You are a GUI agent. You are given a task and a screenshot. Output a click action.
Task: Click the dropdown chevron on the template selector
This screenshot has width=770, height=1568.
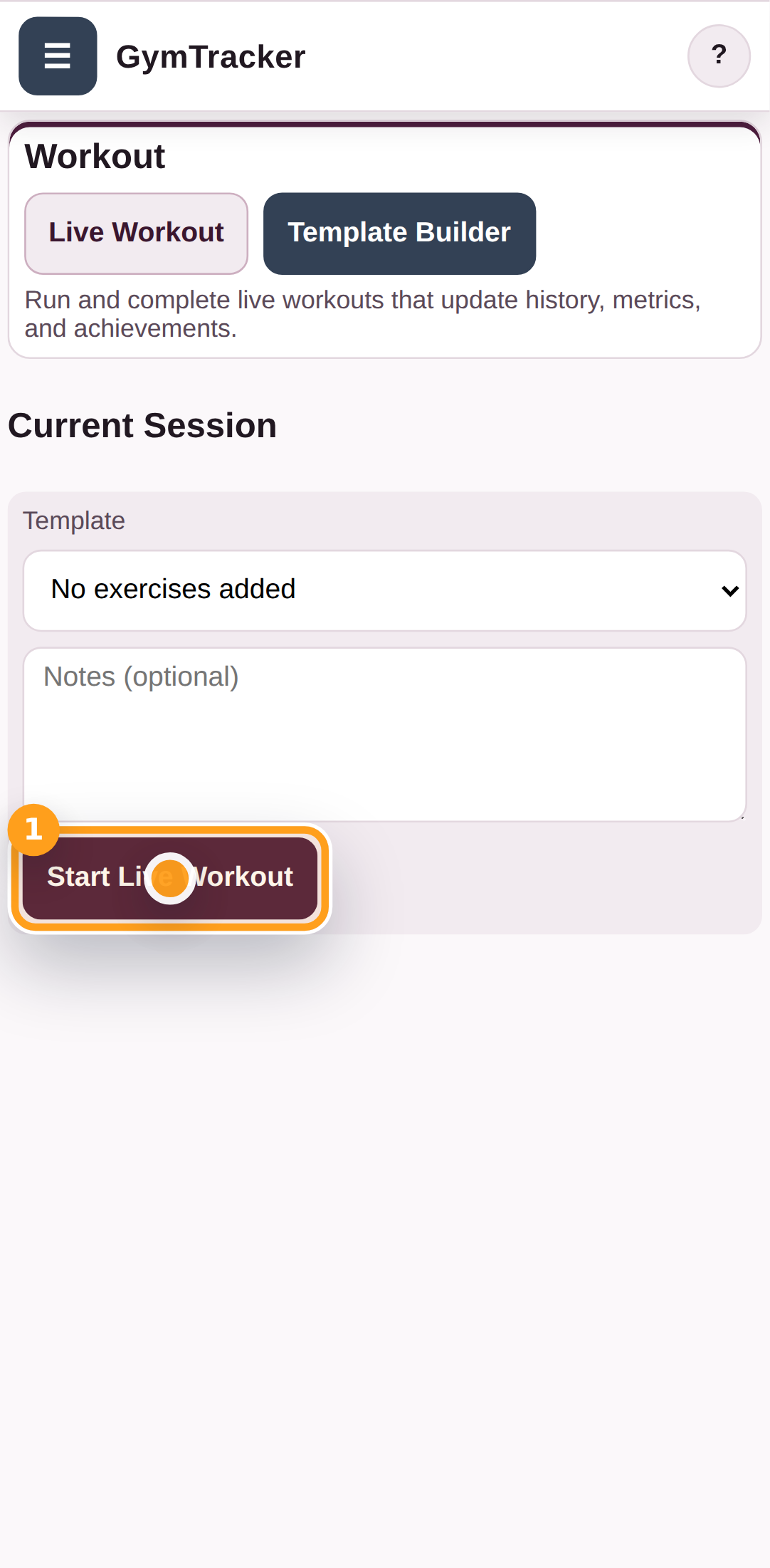coord(731,590)
